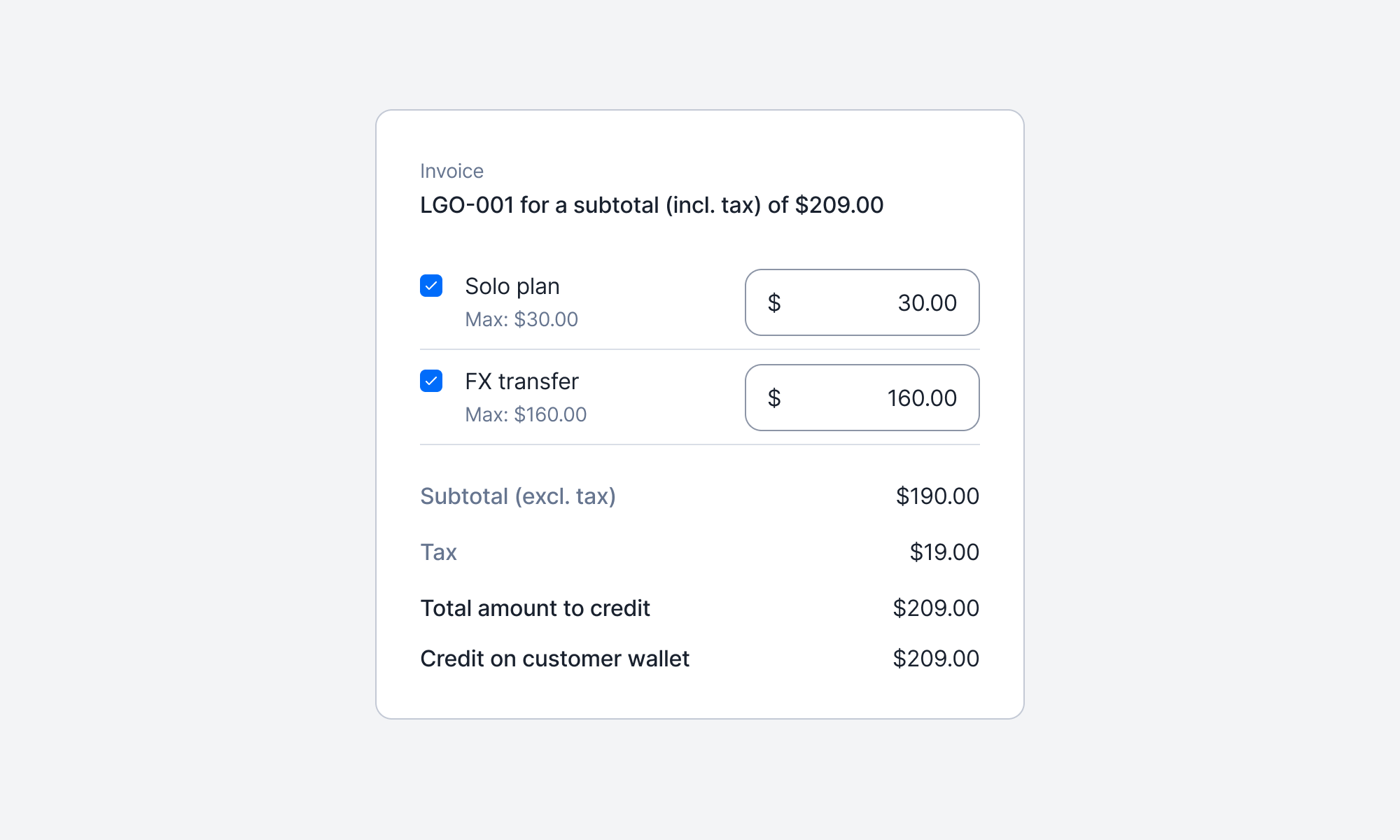Image resolution: width=1400 pixels, height=840 pixels.
Task: Uncheck the FX transfer checkbox
Action: 431,381
